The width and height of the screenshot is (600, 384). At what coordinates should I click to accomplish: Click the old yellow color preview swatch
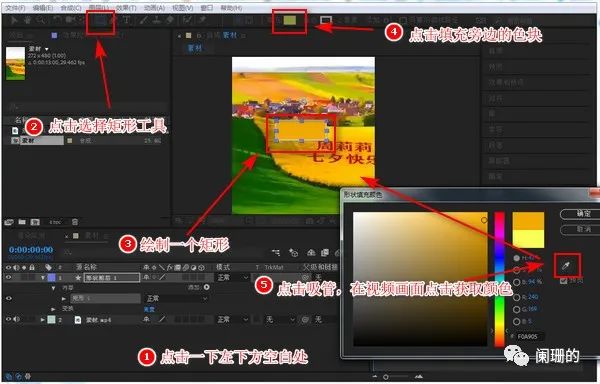click(528, 239)
